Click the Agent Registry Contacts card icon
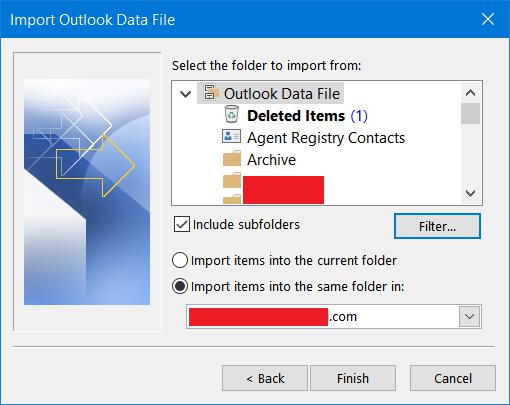This screenshot has height=405, width=510. tap(231, 136)
